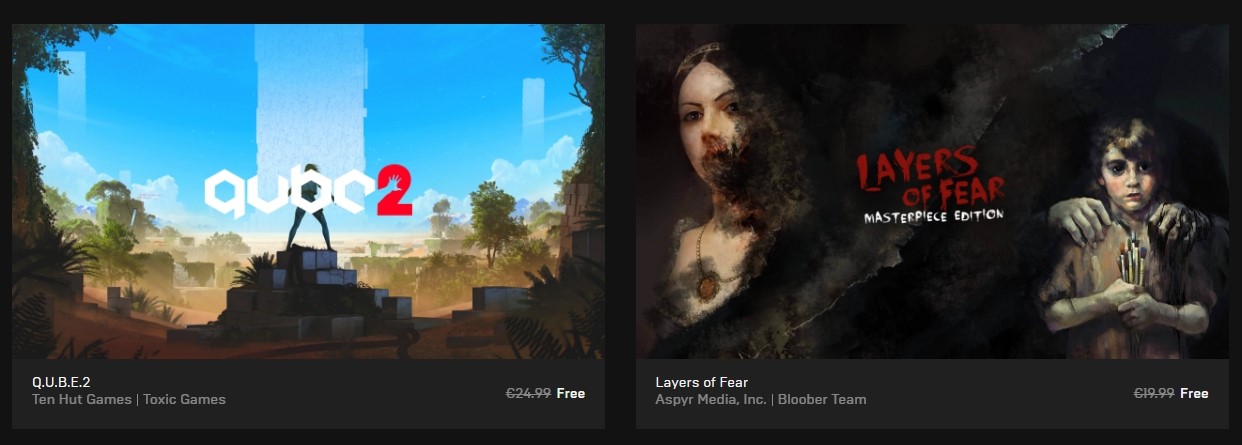
Task: Open the Layers of Fear title link
Action: pyautogui.click(x=701, y=382)
